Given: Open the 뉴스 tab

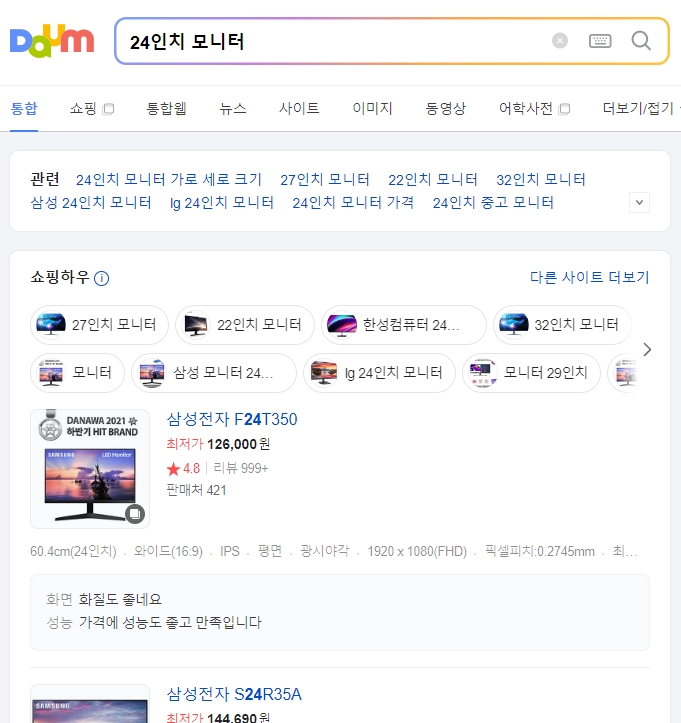Looking at the screenshot, I should tap(233, 108).
